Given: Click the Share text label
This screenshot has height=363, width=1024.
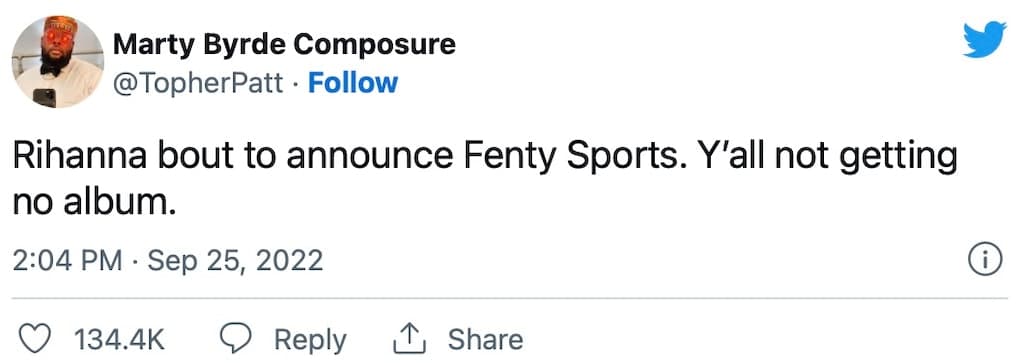Looking at the screenshot, I should pyautogui.click(x=485, y=340).
